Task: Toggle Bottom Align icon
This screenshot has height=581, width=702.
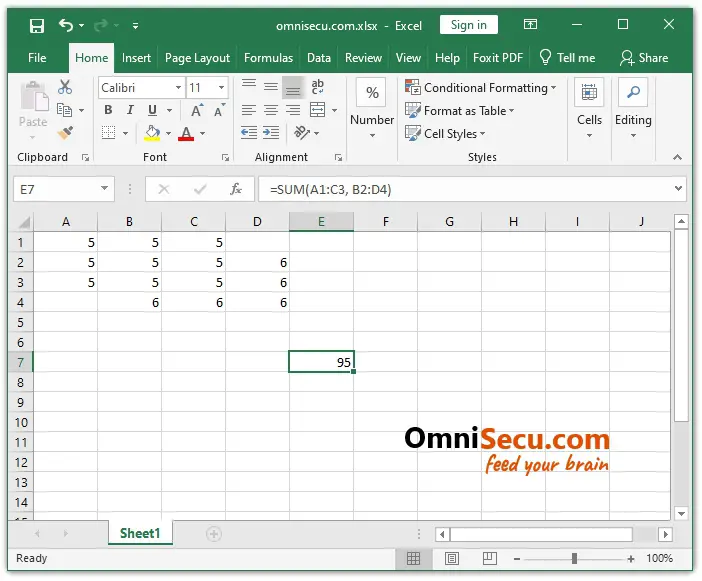Action: (x=293, y=88)
